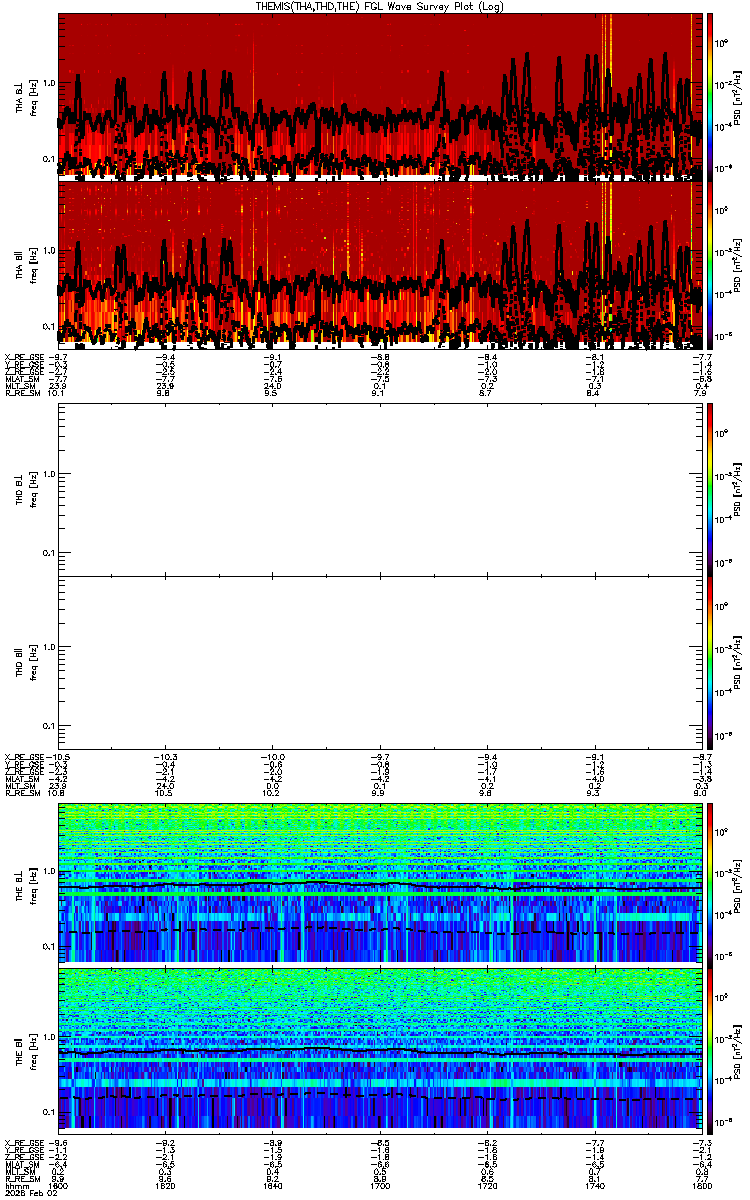
Task: Click the 'THA B⊥ freq [Hz]' axis label
Action: [x=27, y=96]
